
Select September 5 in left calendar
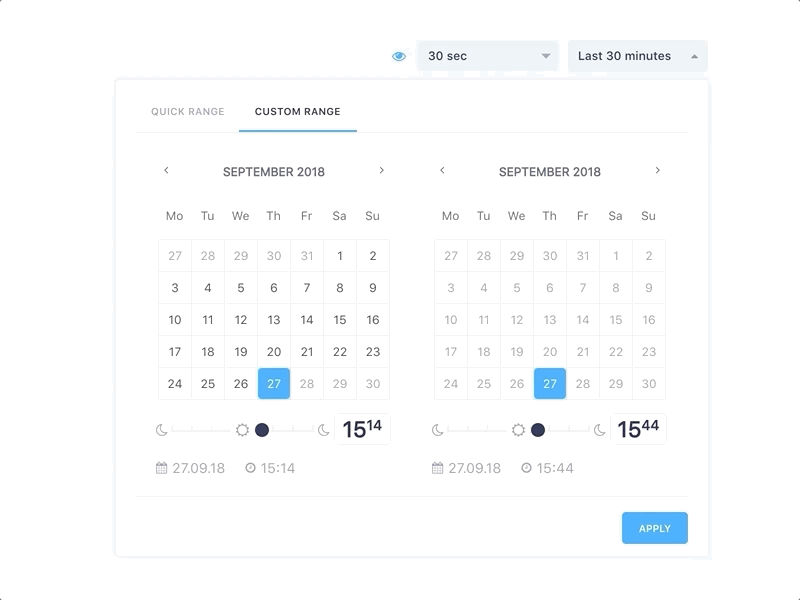pos(241,288)
